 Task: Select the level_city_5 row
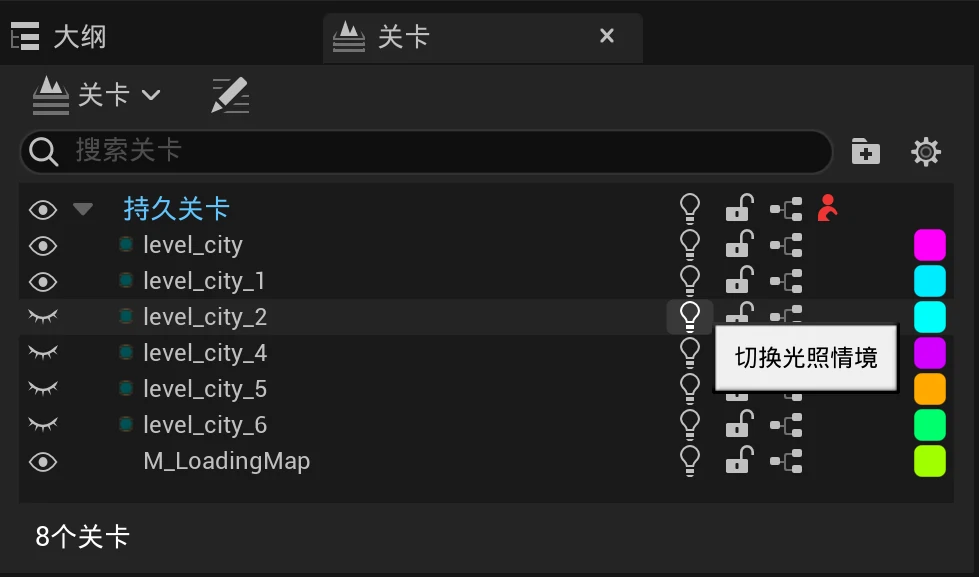pos(486,389)
